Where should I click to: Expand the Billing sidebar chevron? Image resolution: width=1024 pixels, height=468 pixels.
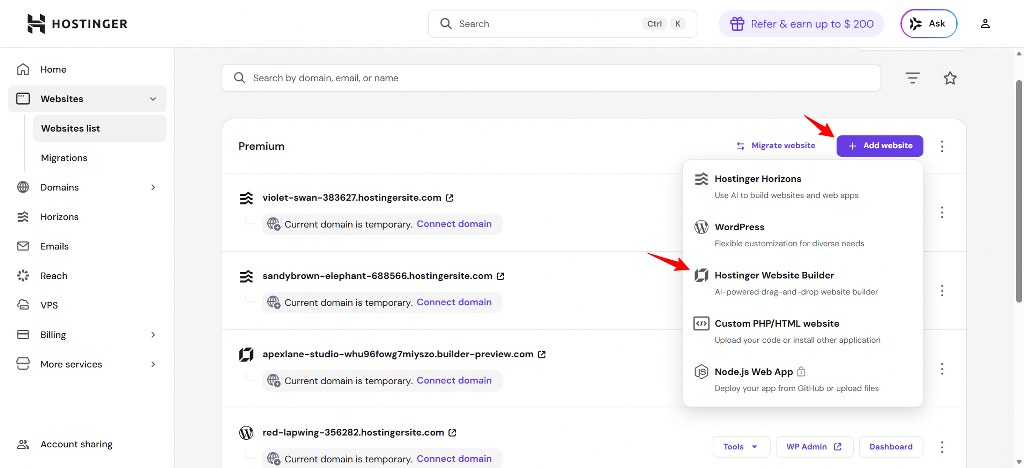click(x=153, y=335)
